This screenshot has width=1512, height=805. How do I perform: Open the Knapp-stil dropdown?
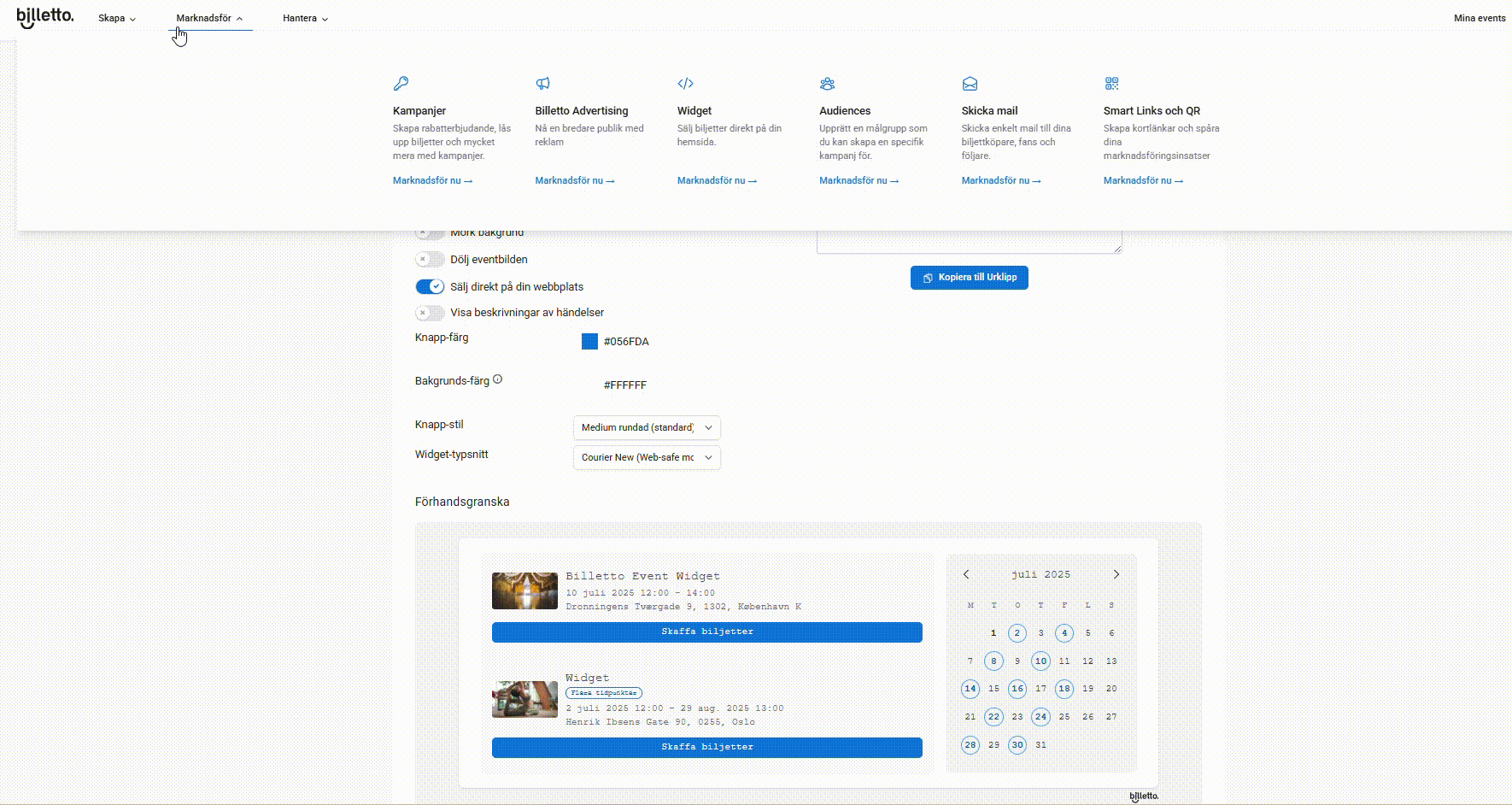pos(647,427)
